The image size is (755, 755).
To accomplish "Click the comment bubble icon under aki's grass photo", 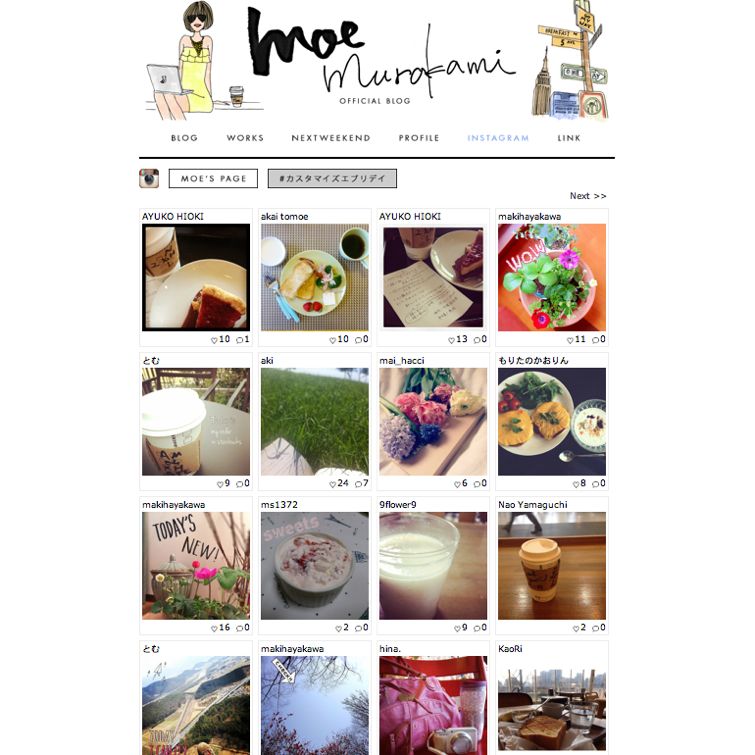I will pyautogui.click(x=358, y=484).
